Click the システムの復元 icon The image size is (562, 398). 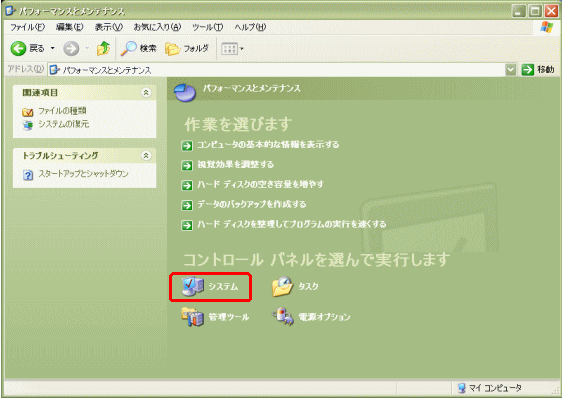point(28,125)
